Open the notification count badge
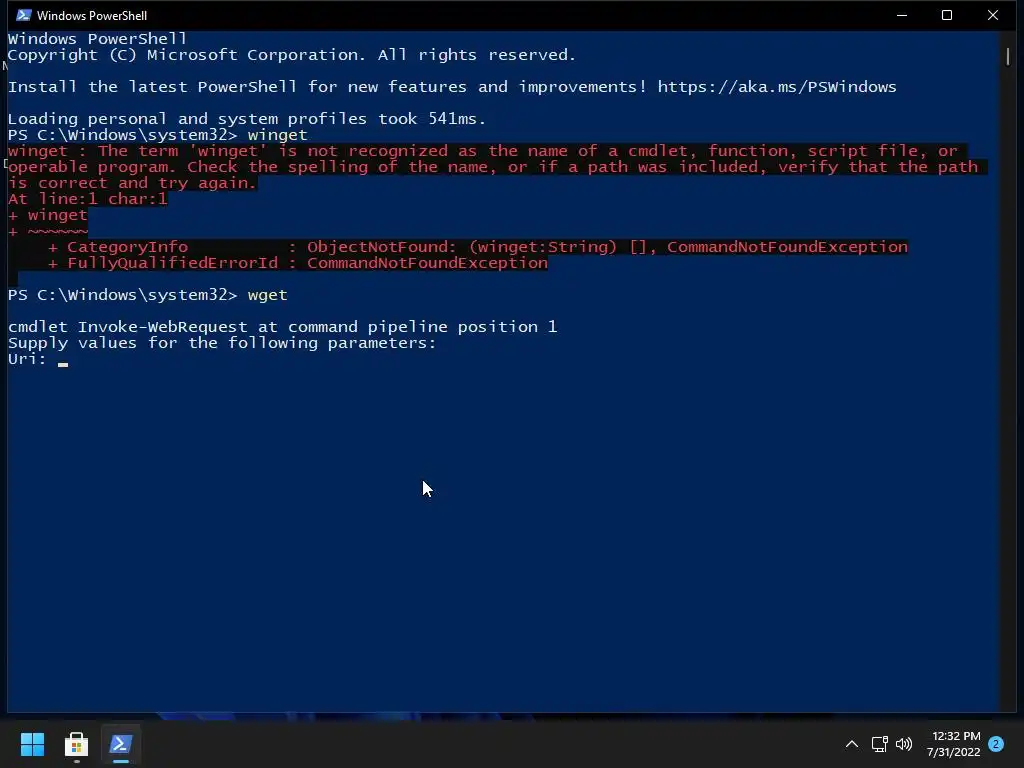 pos(996,744)
